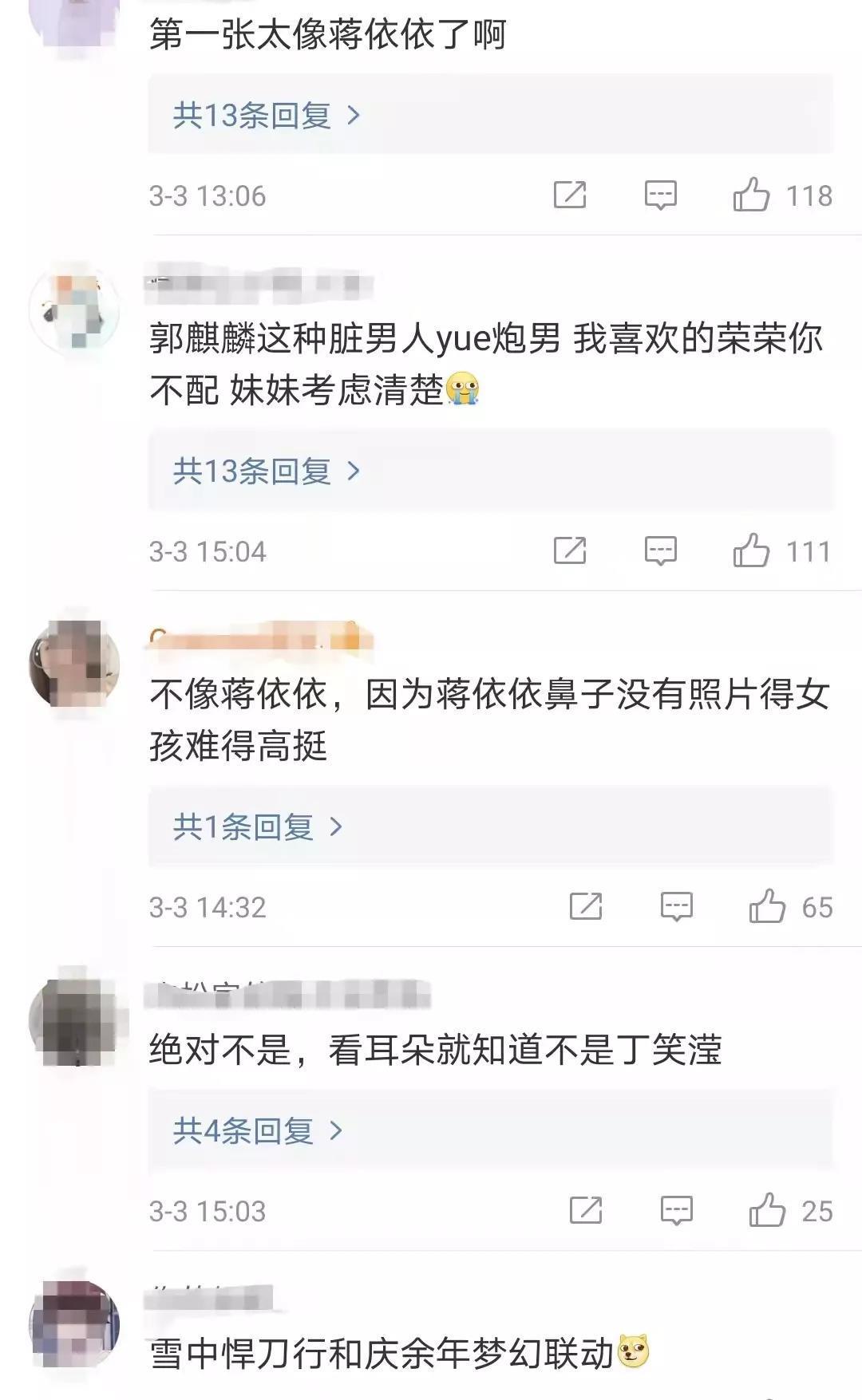Like the comment with 65 likes
This screenshot has height=1400, width=862.
click(767, 906)
